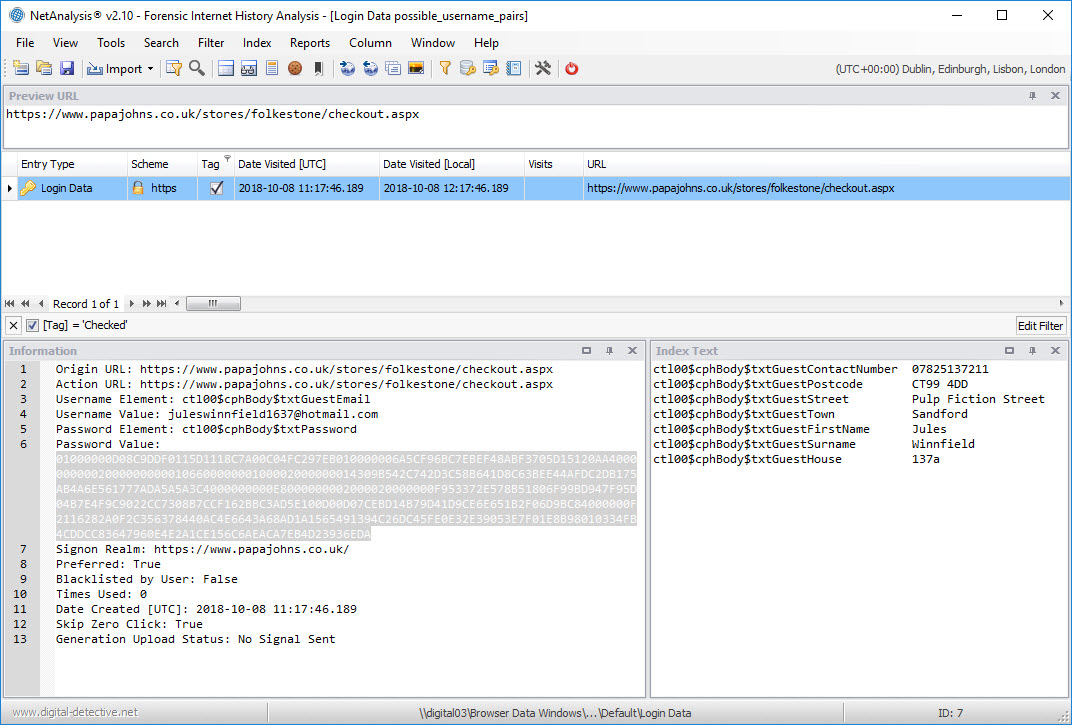Image resolution: width=1072 pixels, height=725 pixels.
Task: Sort by the URL column header
Action: (x=827, y=164)
